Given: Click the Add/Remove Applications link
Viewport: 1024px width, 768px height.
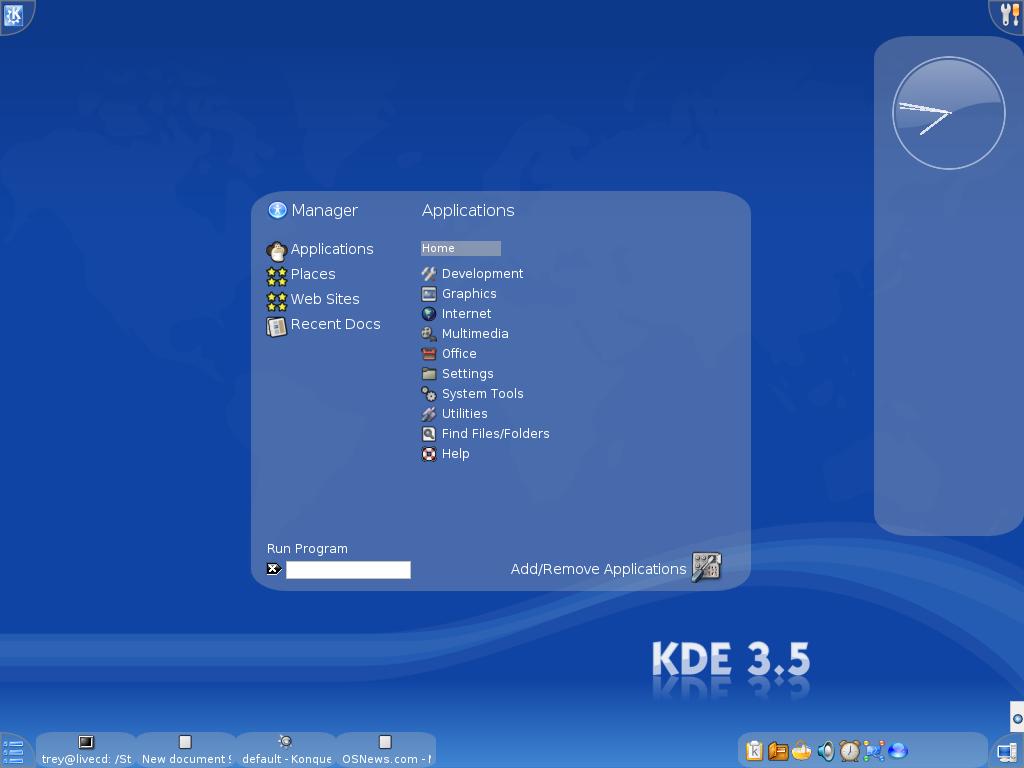Looking at the screenshot, I should click(598, 569).
